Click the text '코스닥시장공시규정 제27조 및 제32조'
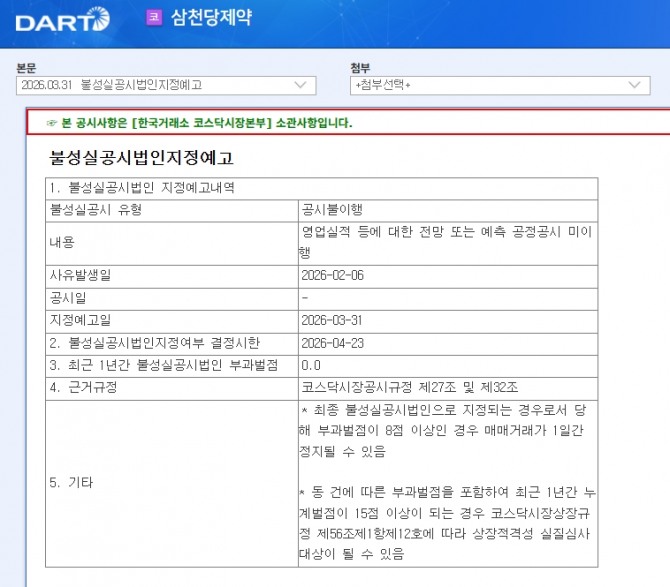The width and height of the screenshot is (670, 587). click(409, 387)
